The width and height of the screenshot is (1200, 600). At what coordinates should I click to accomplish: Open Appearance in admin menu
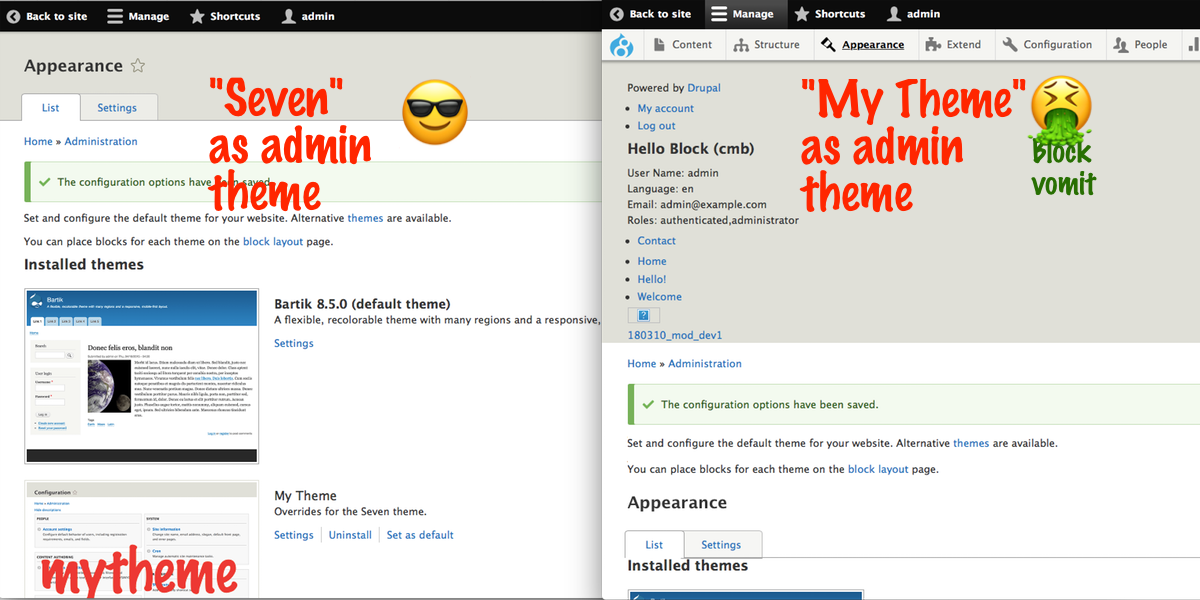coord(862,45)
